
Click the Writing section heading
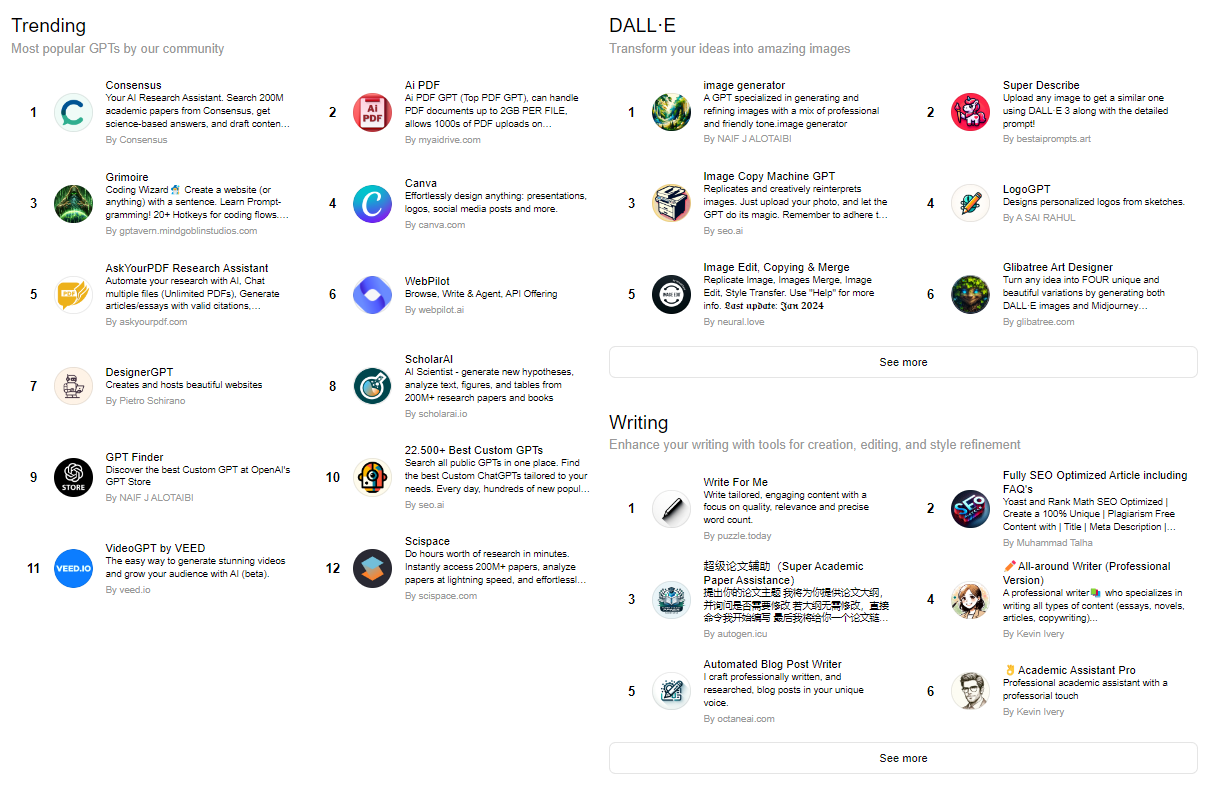(639, 422)
